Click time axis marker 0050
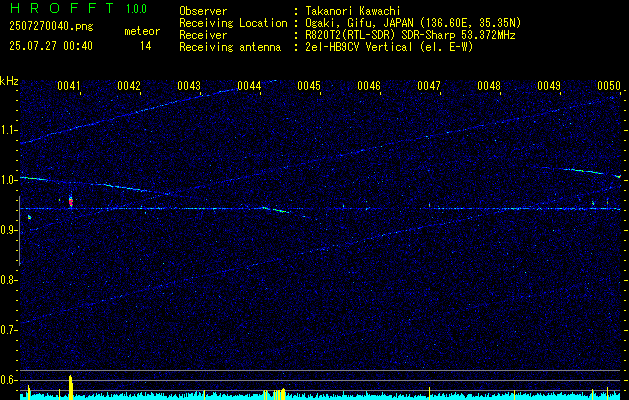This screenshot has height=400, width=629. 609,85
